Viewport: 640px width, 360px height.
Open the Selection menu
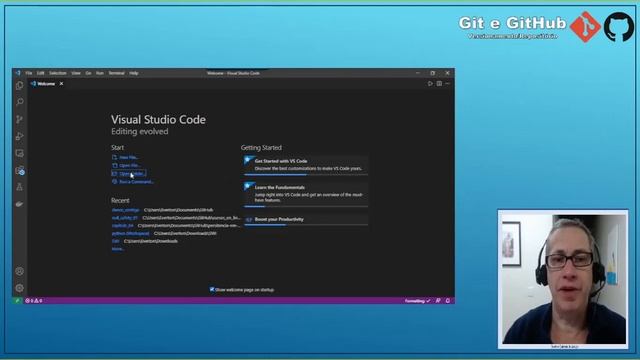tap(58, 73)
